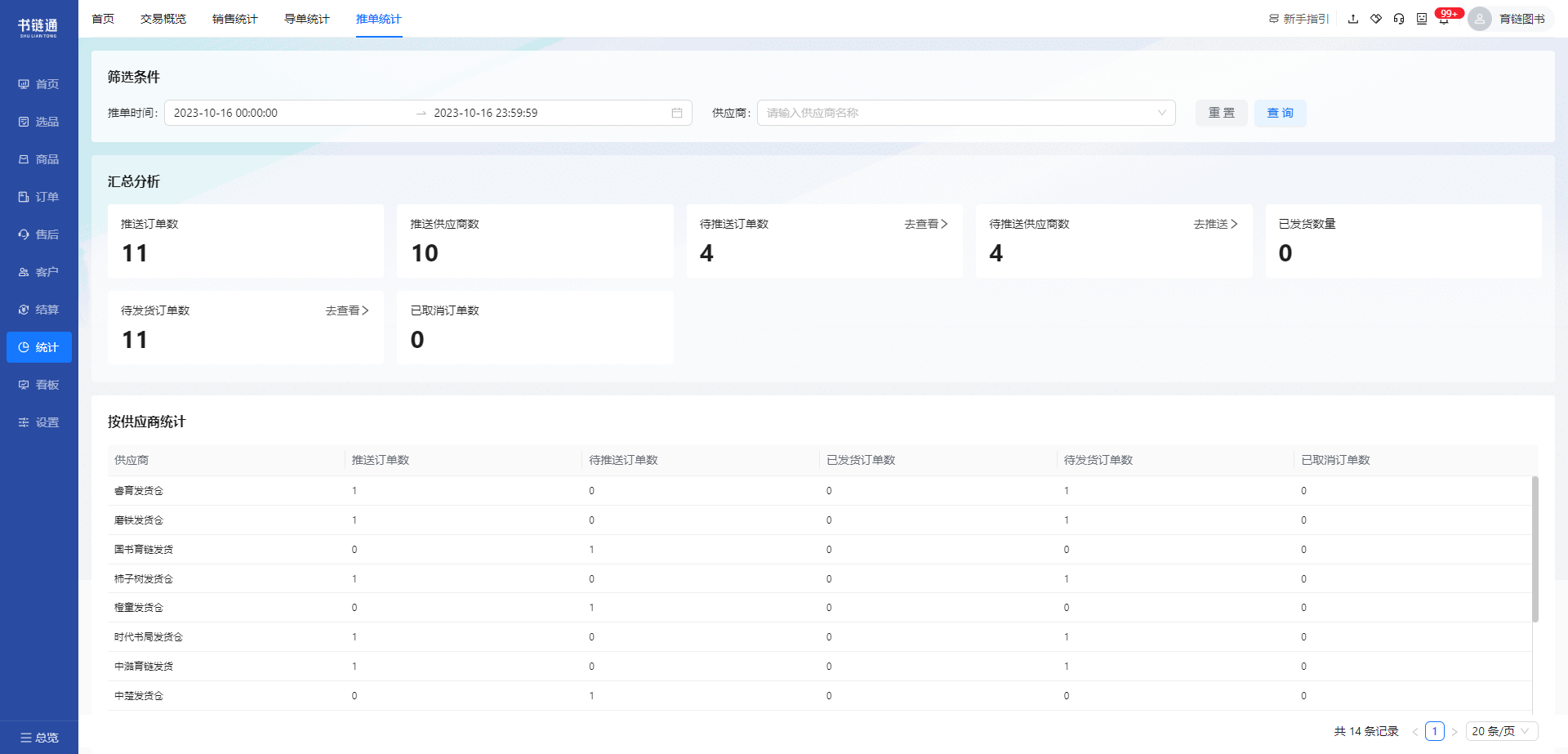Click 去查看 on the 待发货订单数 card
The image size is (1568, 754).
[347, 310]
